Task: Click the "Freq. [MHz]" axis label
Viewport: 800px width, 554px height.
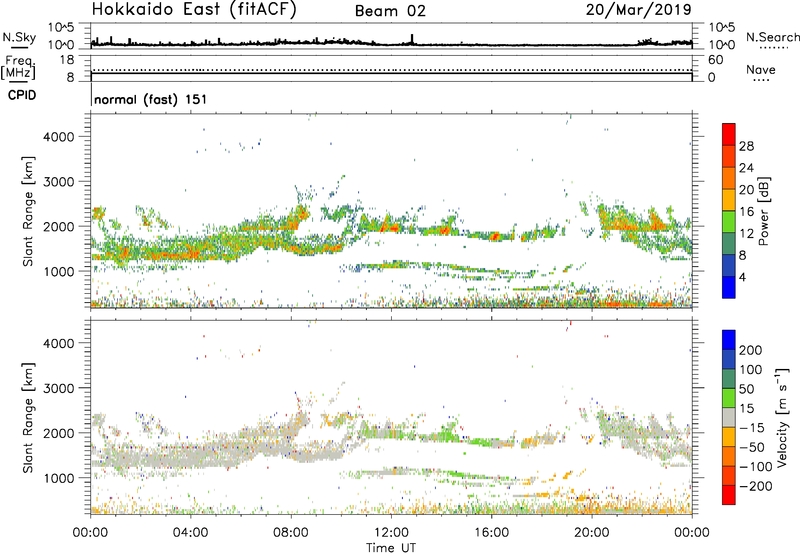Action: coord(18,68)
